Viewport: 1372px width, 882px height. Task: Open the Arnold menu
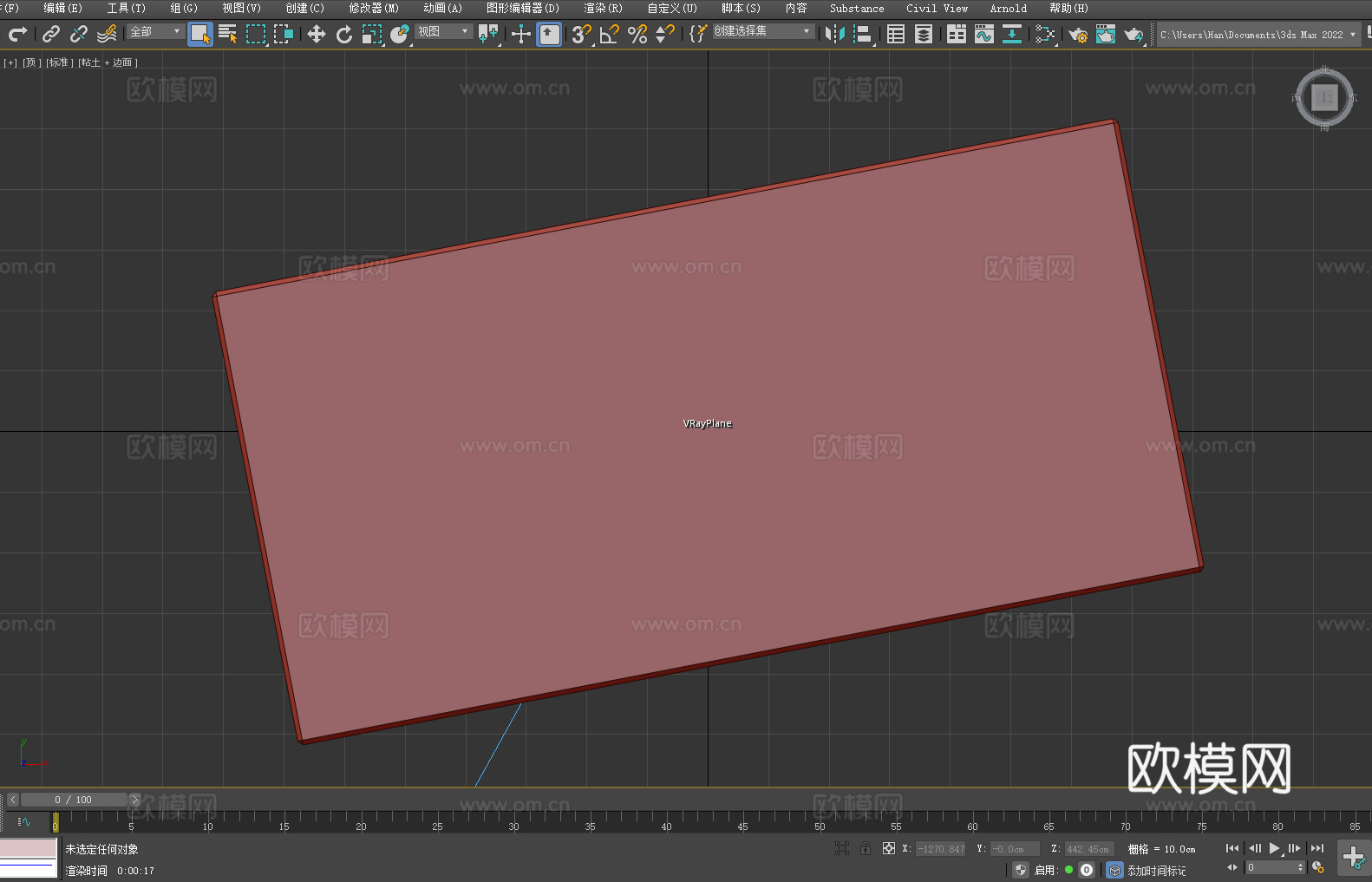coord(1009,8)
